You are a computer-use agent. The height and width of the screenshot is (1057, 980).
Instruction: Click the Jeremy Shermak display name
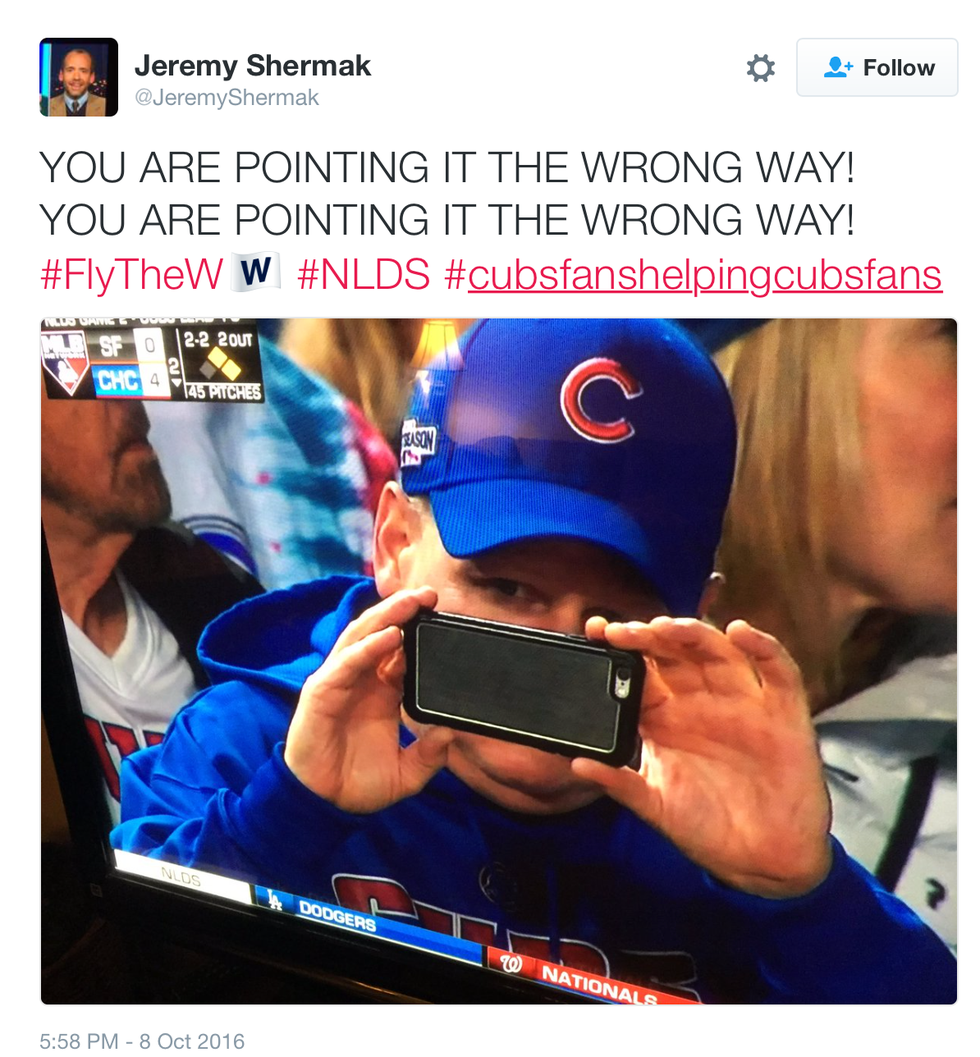252,65
